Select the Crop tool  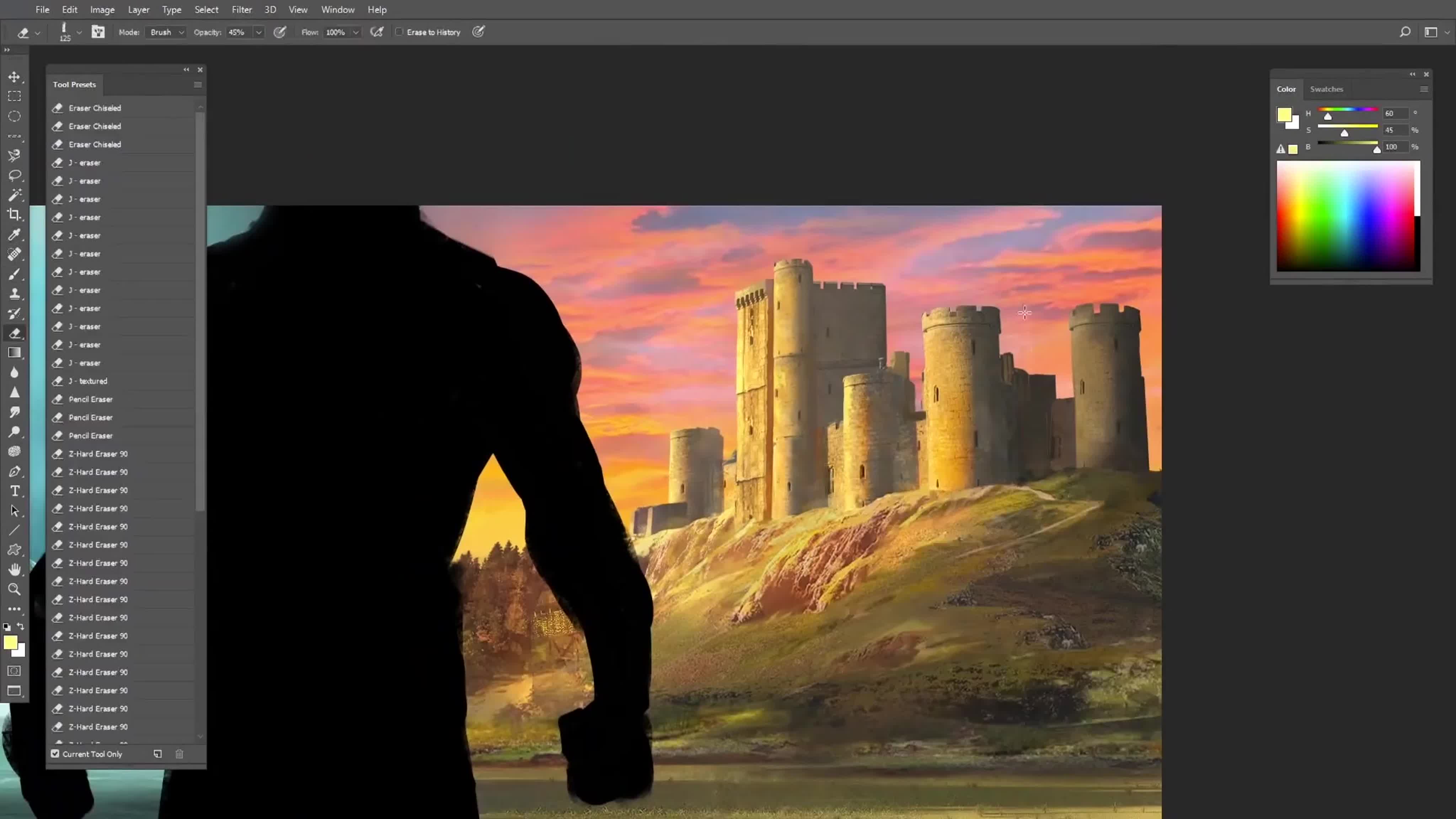coord(14,214)
